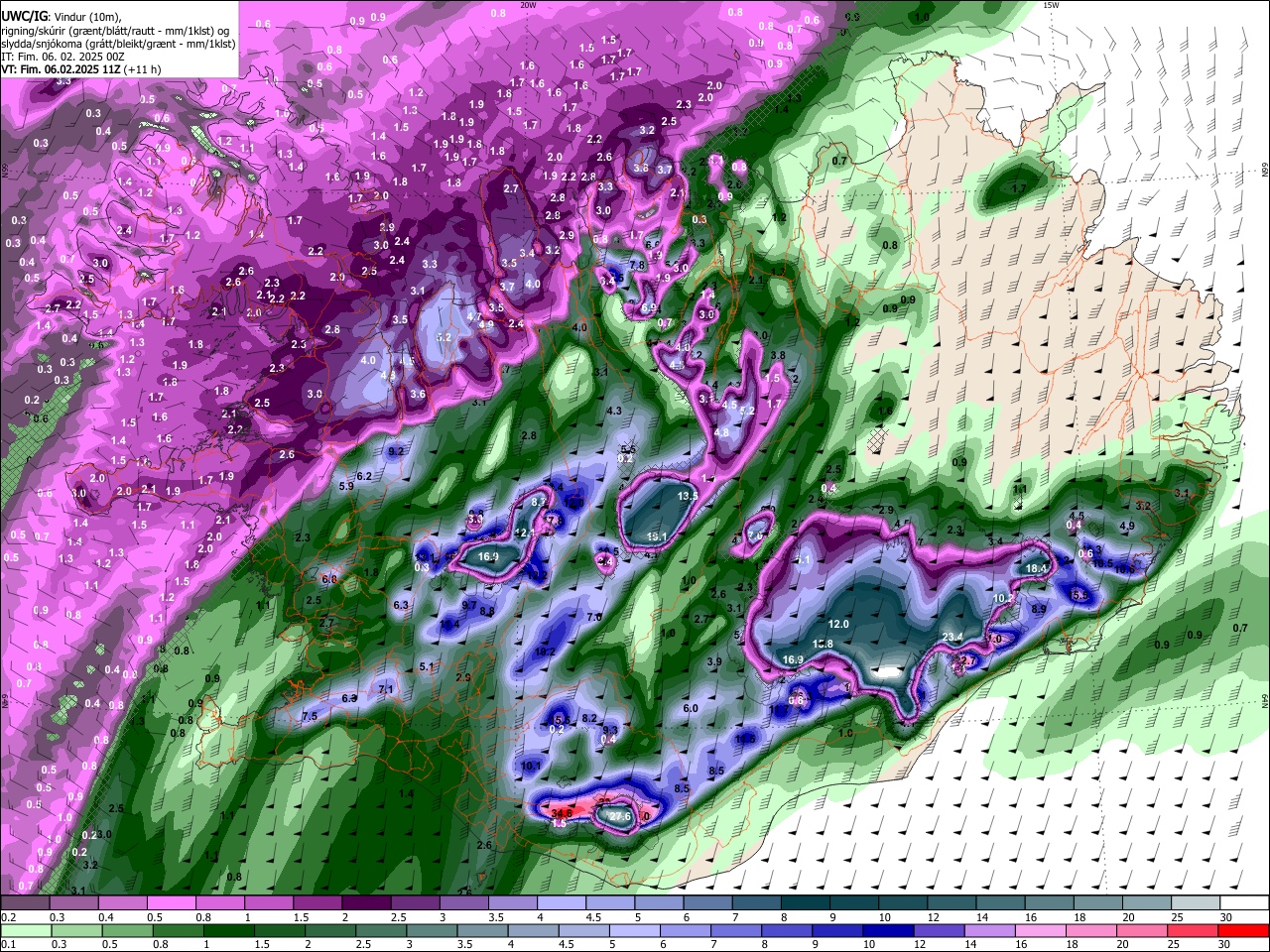The width and height of the screenshot is (1270, 952).
Task: Click the bright pink 0.5 swatch on the snow scale
Action: 171,903
